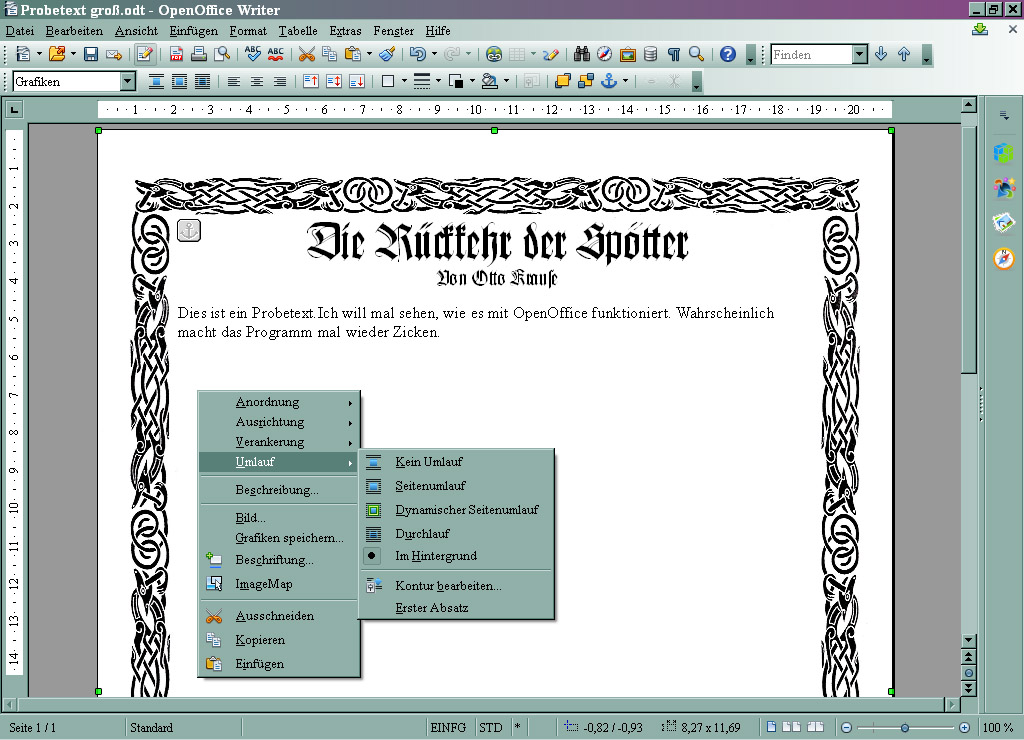Toggle overwrite mode via EINFG indicator

point(447,727)
